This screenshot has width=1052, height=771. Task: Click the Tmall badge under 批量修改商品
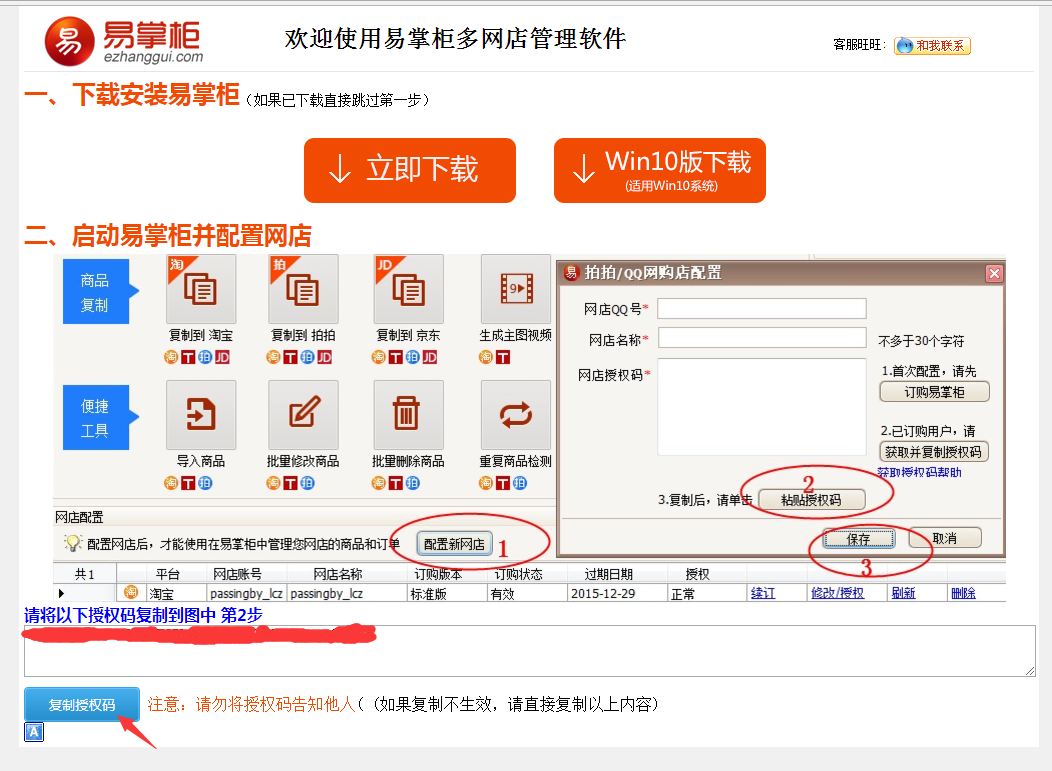290,482
